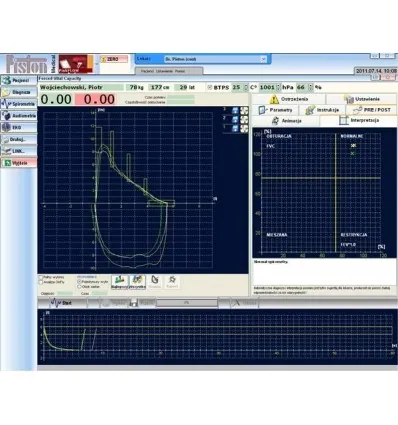Click the save icon for measurement 3

coord(235,110)
